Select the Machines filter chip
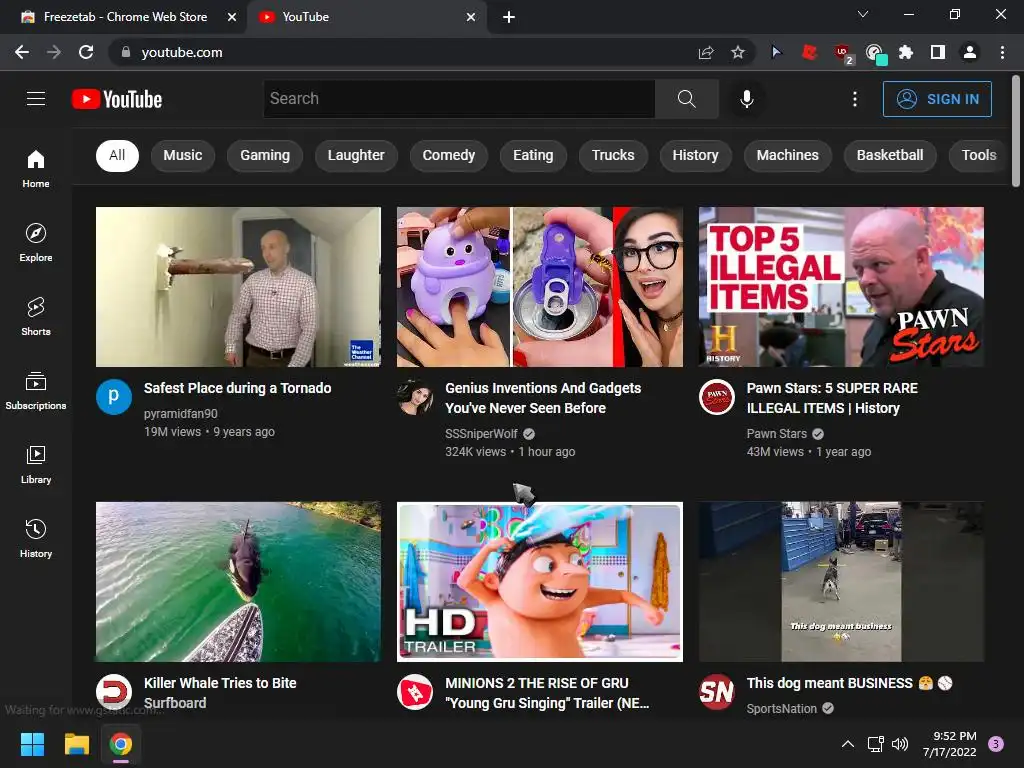This screenshot has height=768, width=1024. 788,155
